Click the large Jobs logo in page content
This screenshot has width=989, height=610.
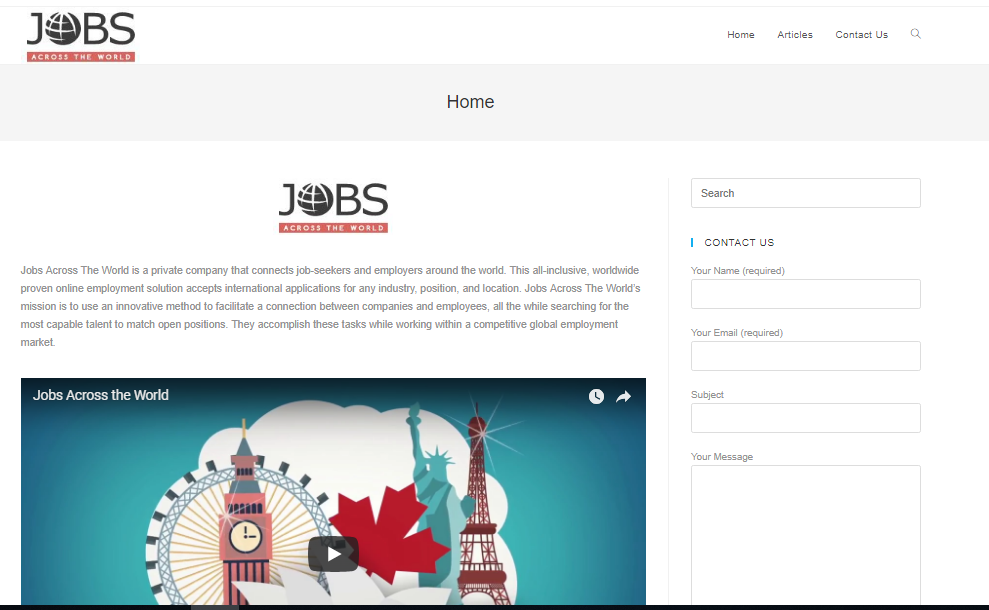click(x=333, y=208)
